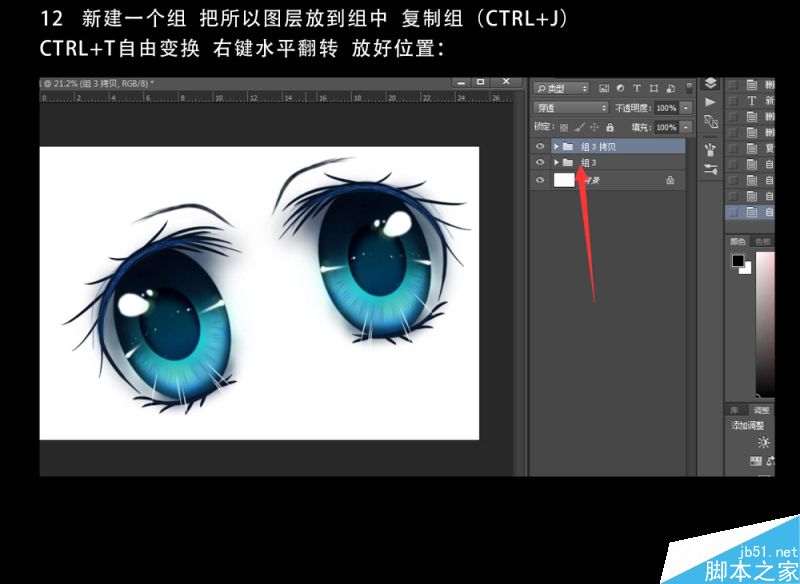Expand the 组 3 group triangle
The width and height of the screenshot is (800, 584).
click(x=556, y=162)
